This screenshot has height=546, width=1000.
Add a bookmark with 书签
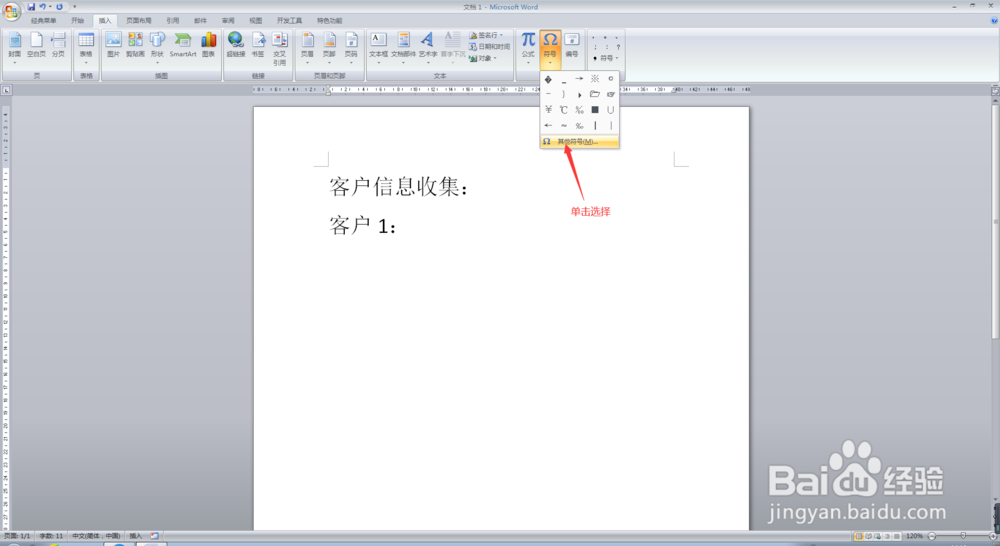258,45
